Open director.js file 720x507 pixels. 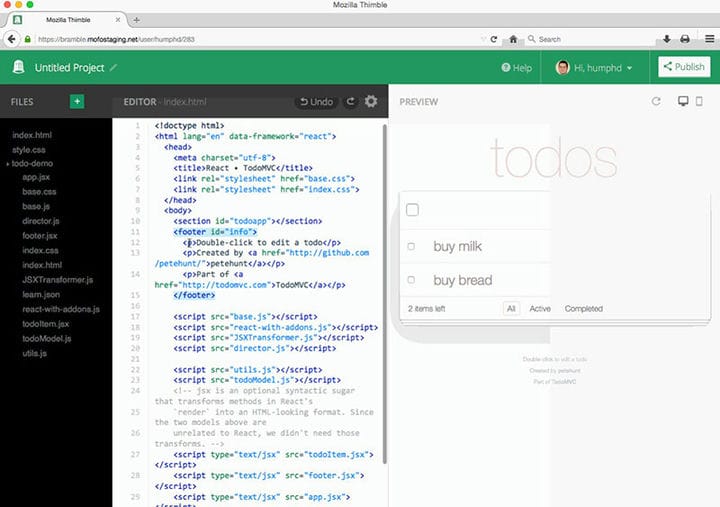[x=41, y=221]
